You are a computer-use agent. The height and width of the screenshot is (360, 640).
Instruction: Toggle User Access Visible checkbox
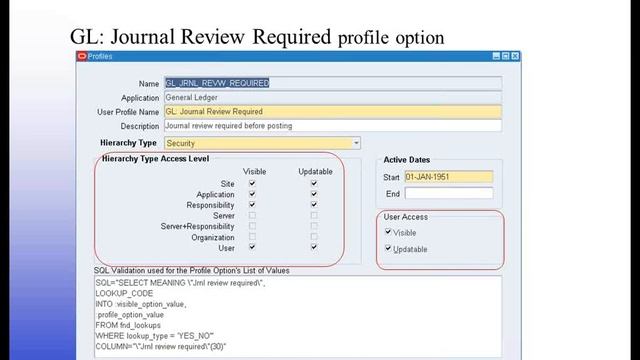pos(388,232)
